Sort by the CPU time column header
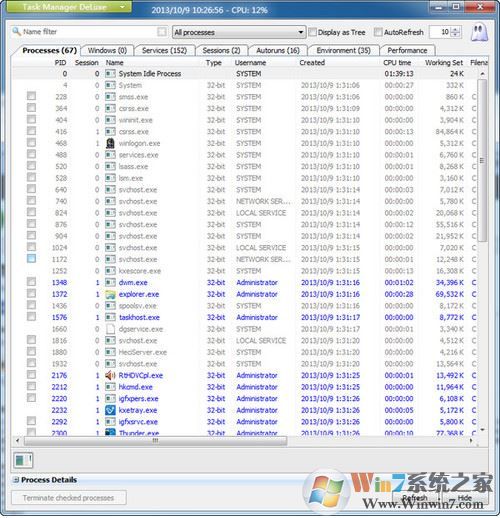The image size is (500, 518). pyautogui.click(x=397, y=63)
